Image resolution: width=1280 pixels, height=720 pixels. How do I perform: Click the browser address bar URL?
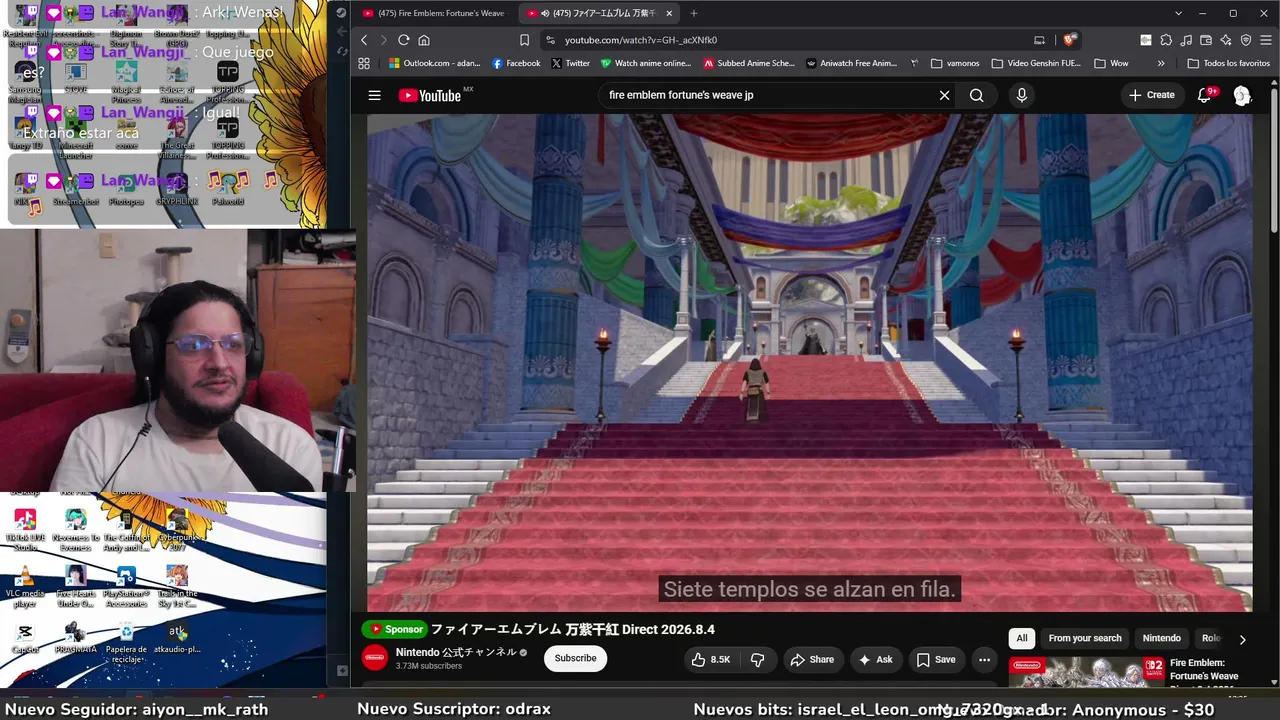point(641,40)
